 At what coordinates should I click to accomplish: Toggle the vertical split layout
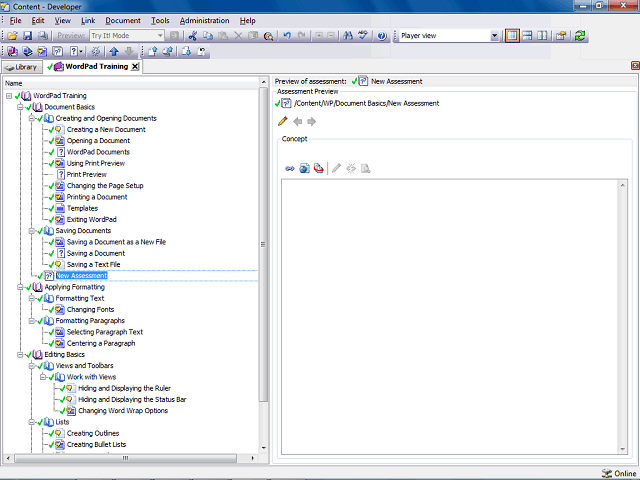coord(542,36)
